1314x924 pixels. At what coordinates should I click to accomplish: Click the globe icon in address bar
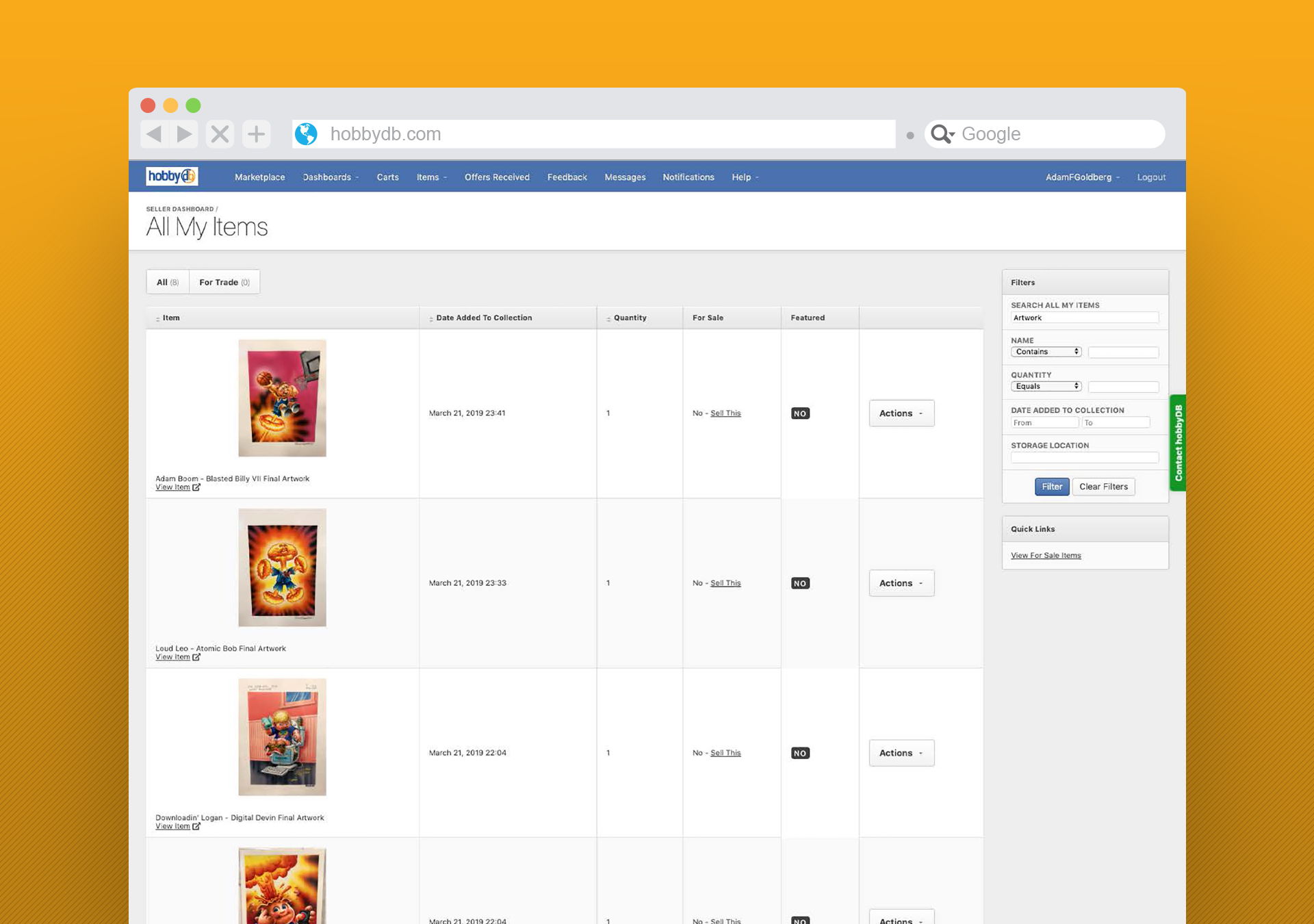pyautogui.click(x=306, y=134)
